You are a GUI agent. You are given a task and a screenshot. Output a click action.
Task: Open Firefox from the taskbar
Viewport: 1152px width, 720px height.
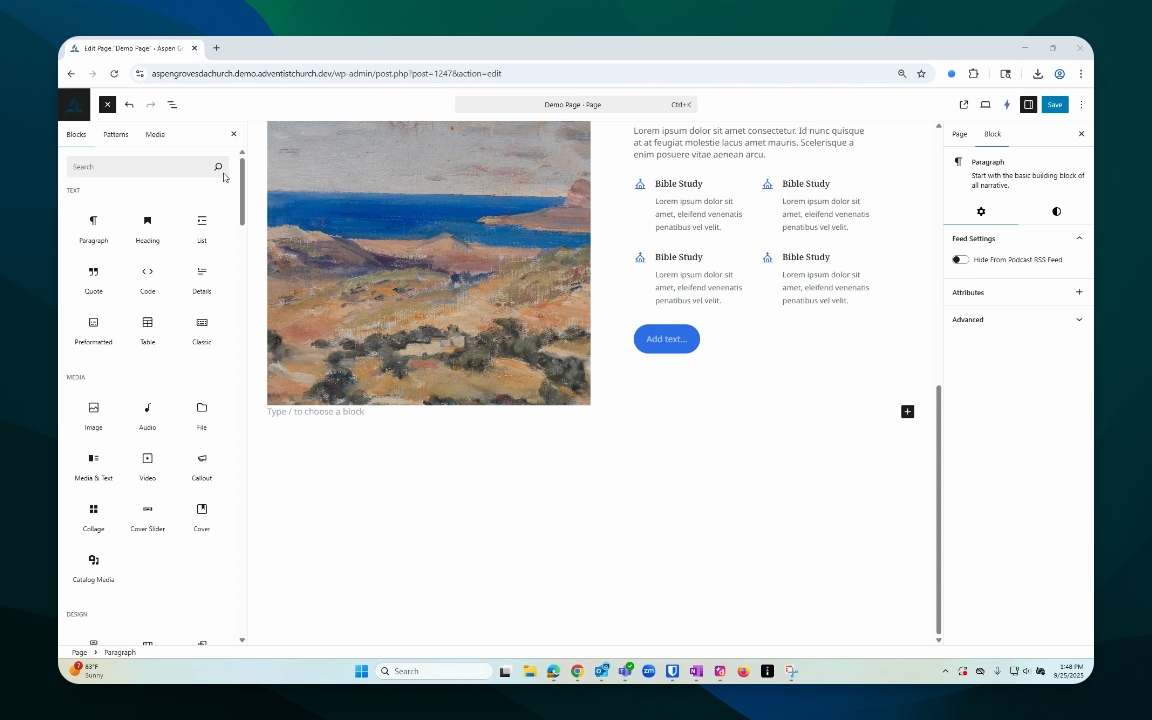click(x=744, y=671)
